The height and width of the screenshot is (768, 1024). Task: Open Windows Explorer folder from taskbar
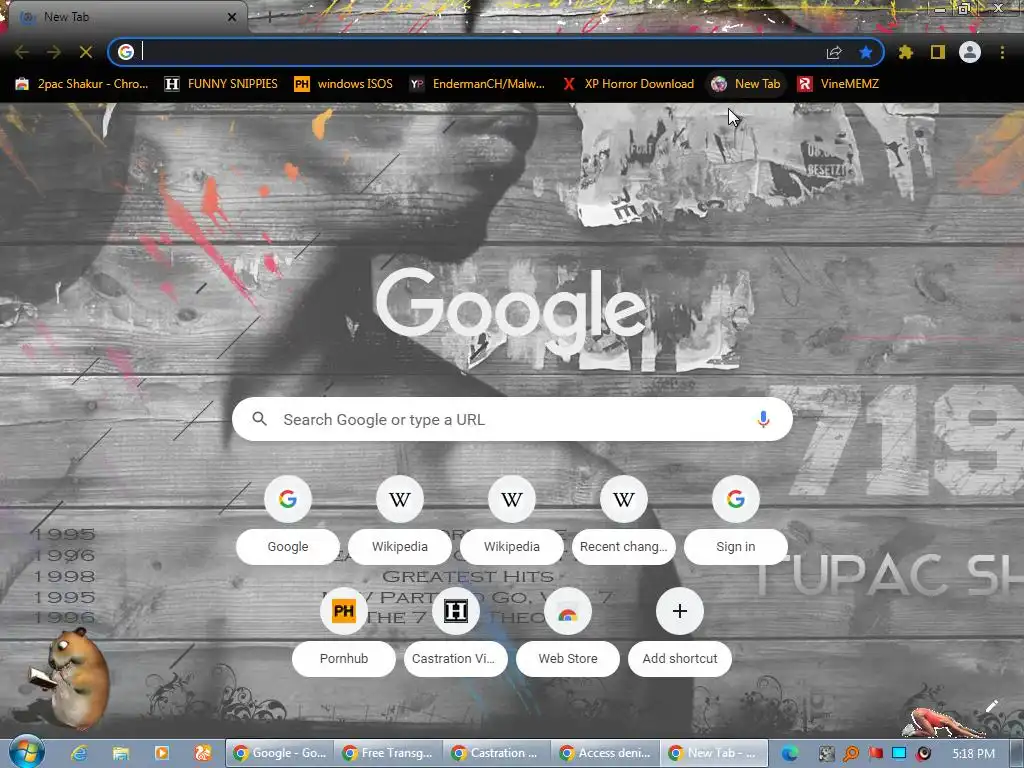(121, 754)
